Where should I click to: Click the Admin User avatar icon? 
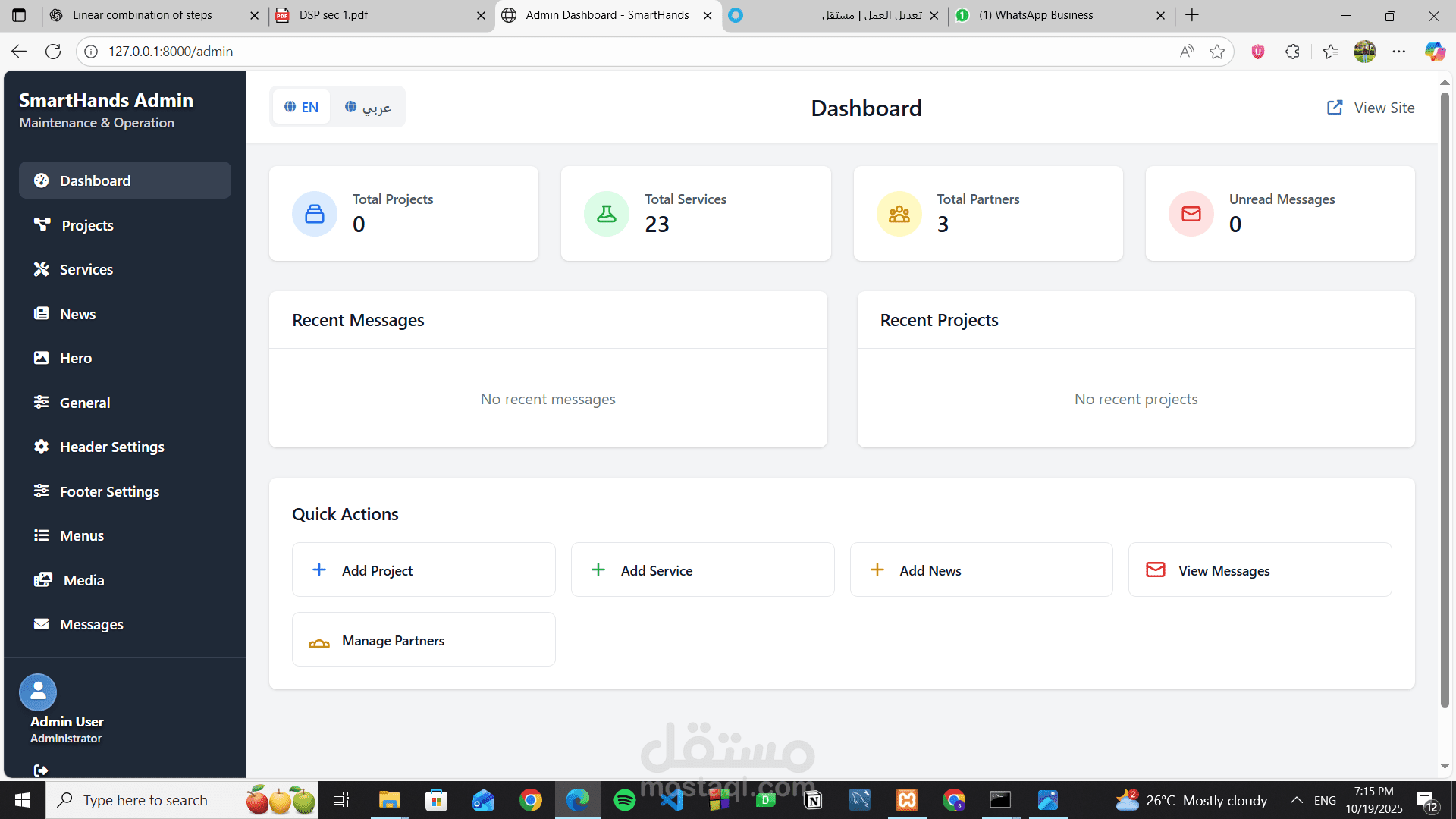(38, 692)
